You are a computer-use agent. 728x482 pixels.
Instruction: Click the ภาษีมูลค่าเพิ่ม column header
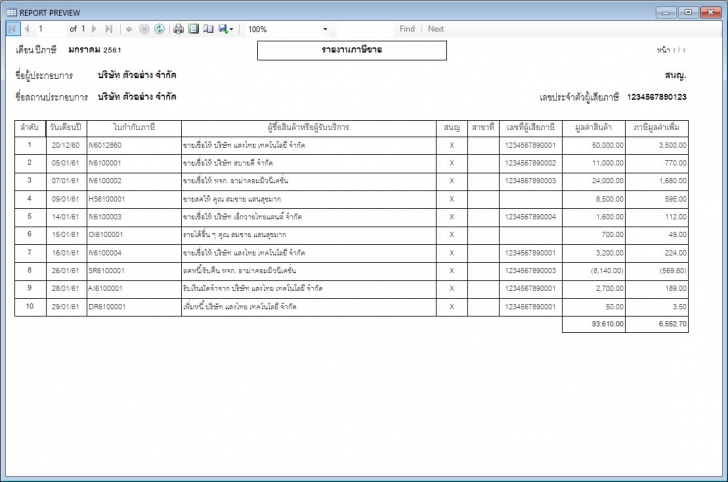[x=656, y=127]
